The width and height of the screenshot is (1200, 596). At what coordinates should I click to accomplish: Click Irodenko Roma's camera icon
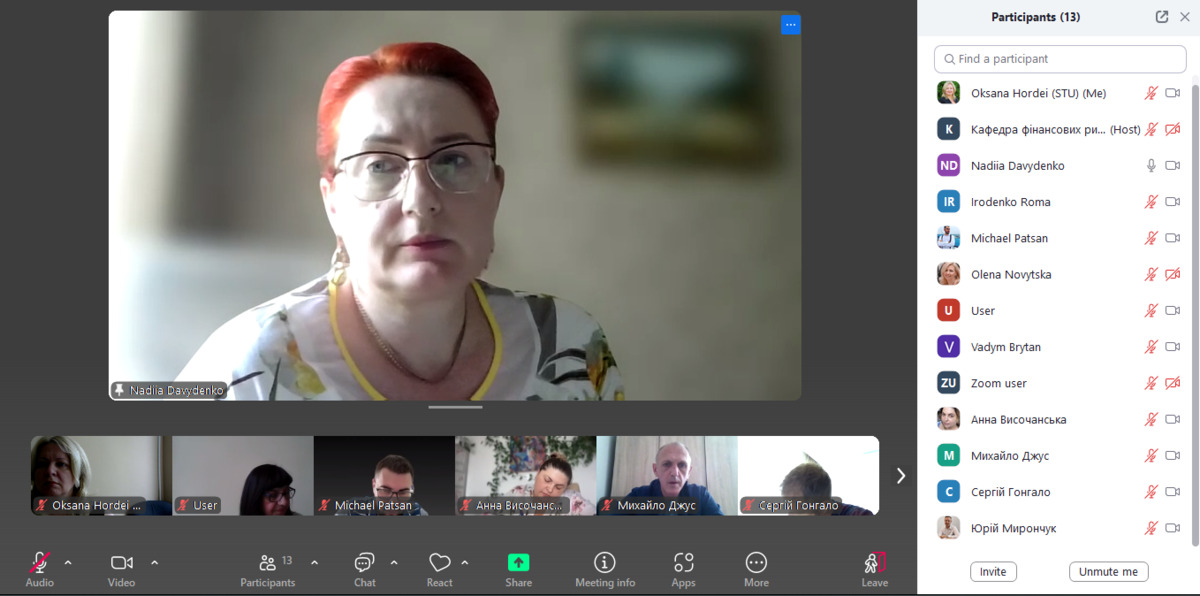click(x=1173, y=202)
